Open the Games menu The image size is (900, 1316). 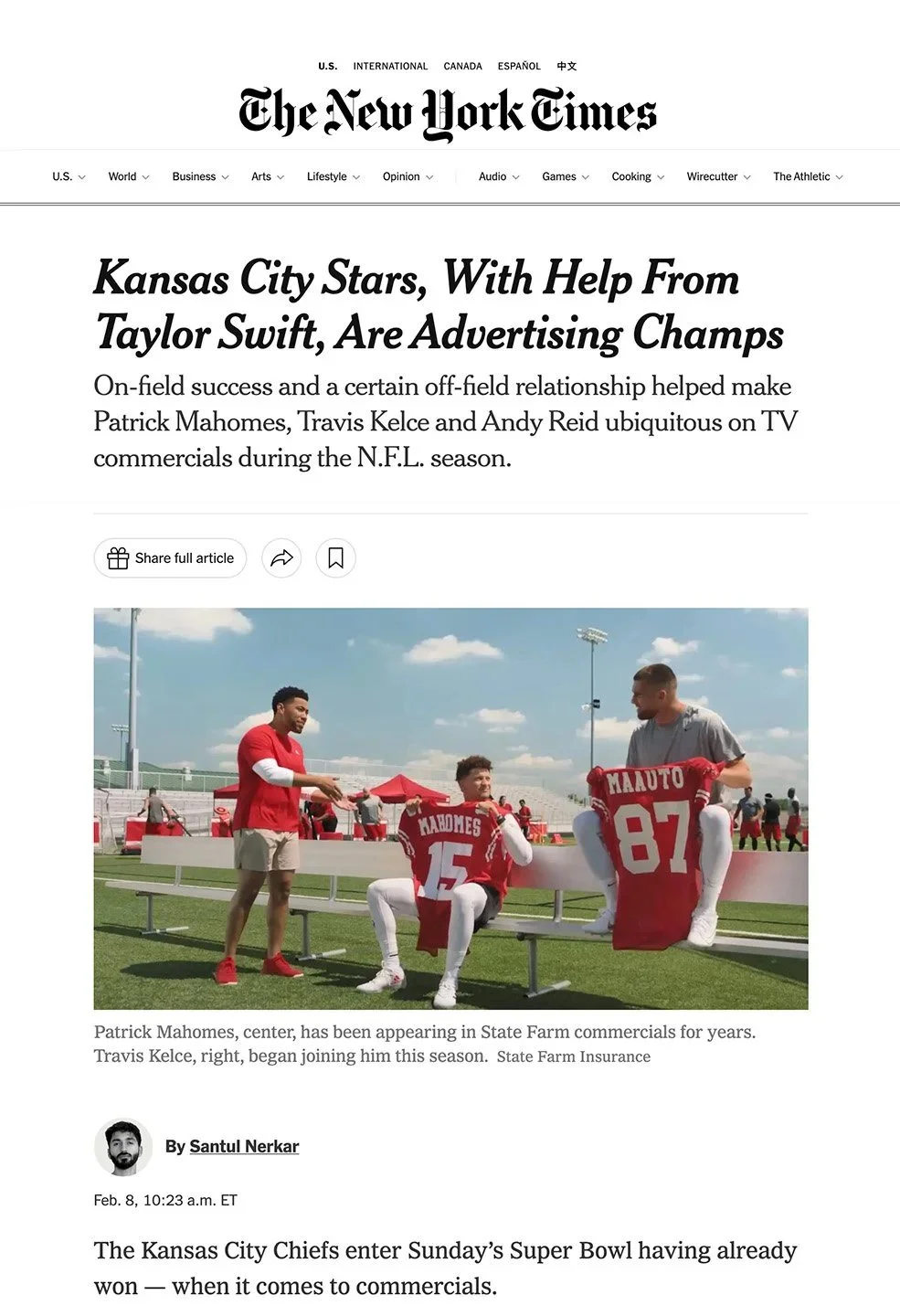click(566, 176)
